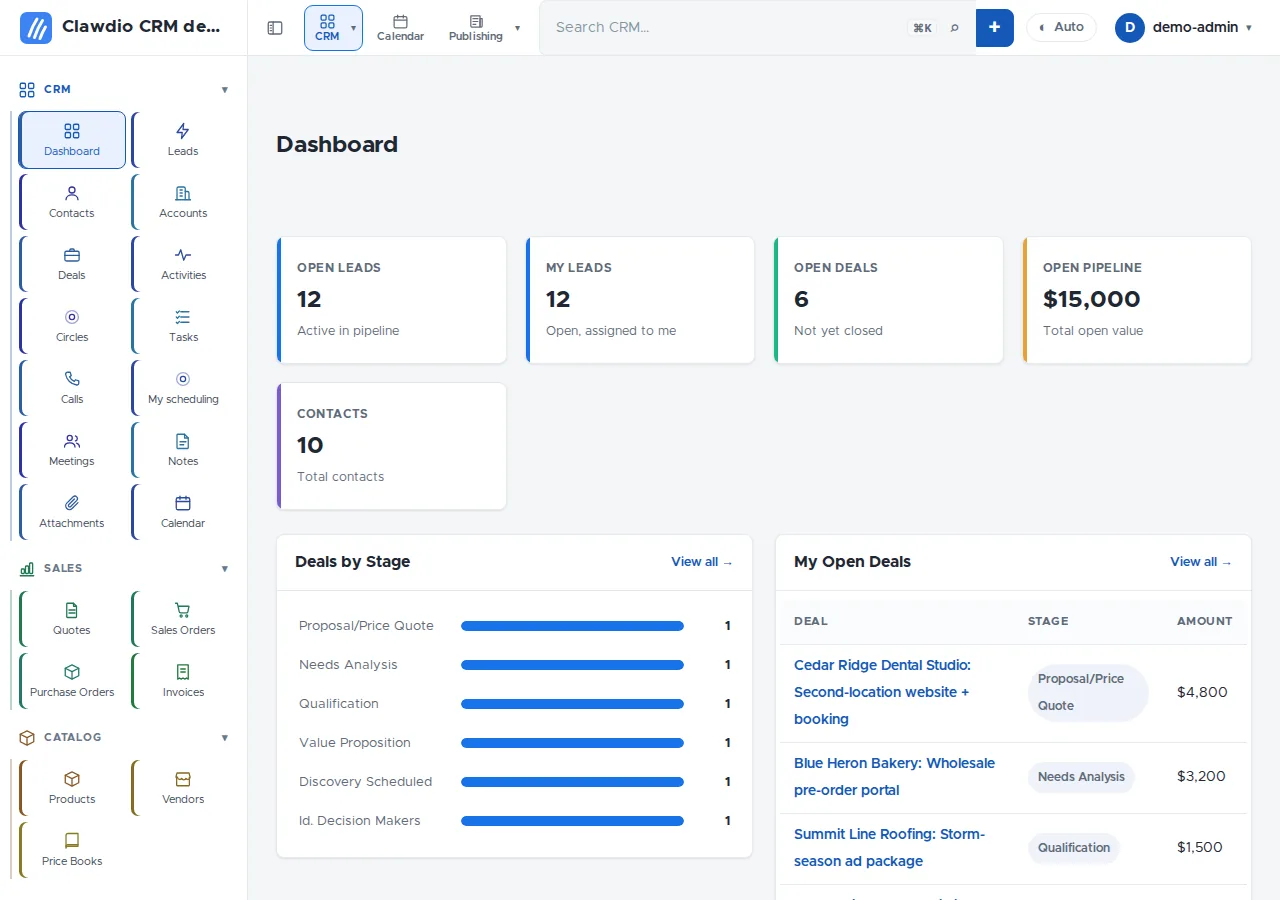Open the Open Leads stat card
The image size is (1280, 900).
pyautogui.click(x=392, y=300)
